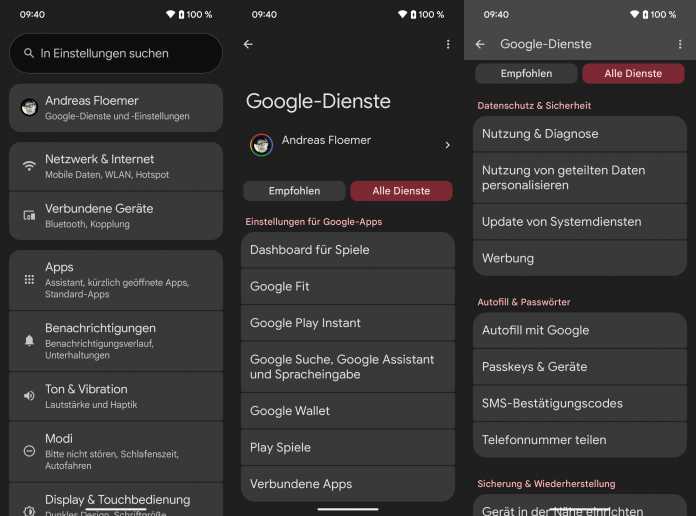Click the devices icon beside Verbundene Geräte
The height and width of the screenshot is (516, 696).
click(x=29, y=215)
